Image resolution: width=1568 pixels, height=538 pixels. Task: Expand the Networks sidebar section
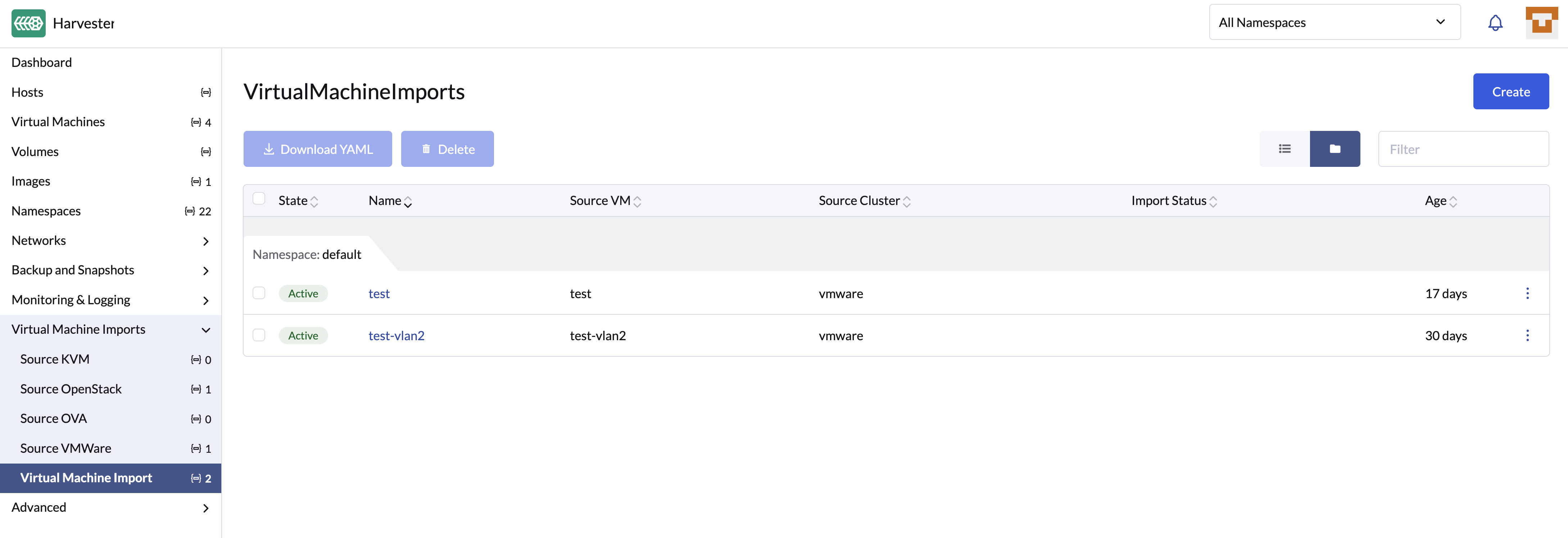click(x=205, y=241)
